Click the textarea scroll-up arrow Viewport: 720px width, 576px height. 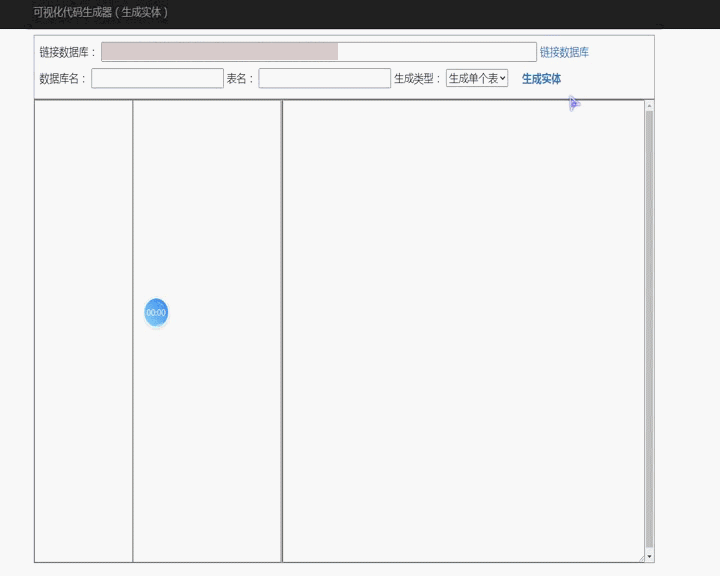(649, 106)
